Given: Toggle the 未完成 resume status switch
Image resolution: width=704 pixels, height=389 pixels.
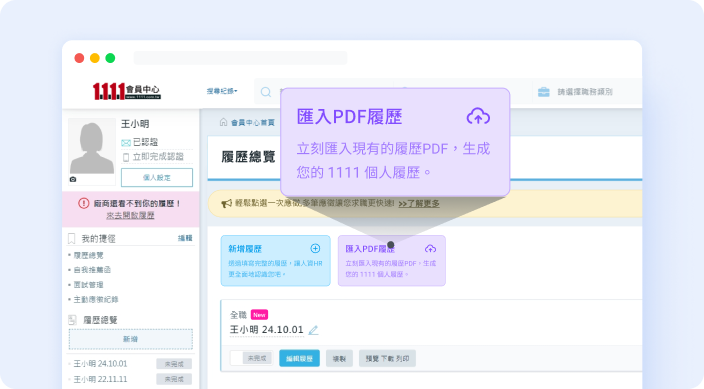Looking at the screenshot, I should 251,358.
